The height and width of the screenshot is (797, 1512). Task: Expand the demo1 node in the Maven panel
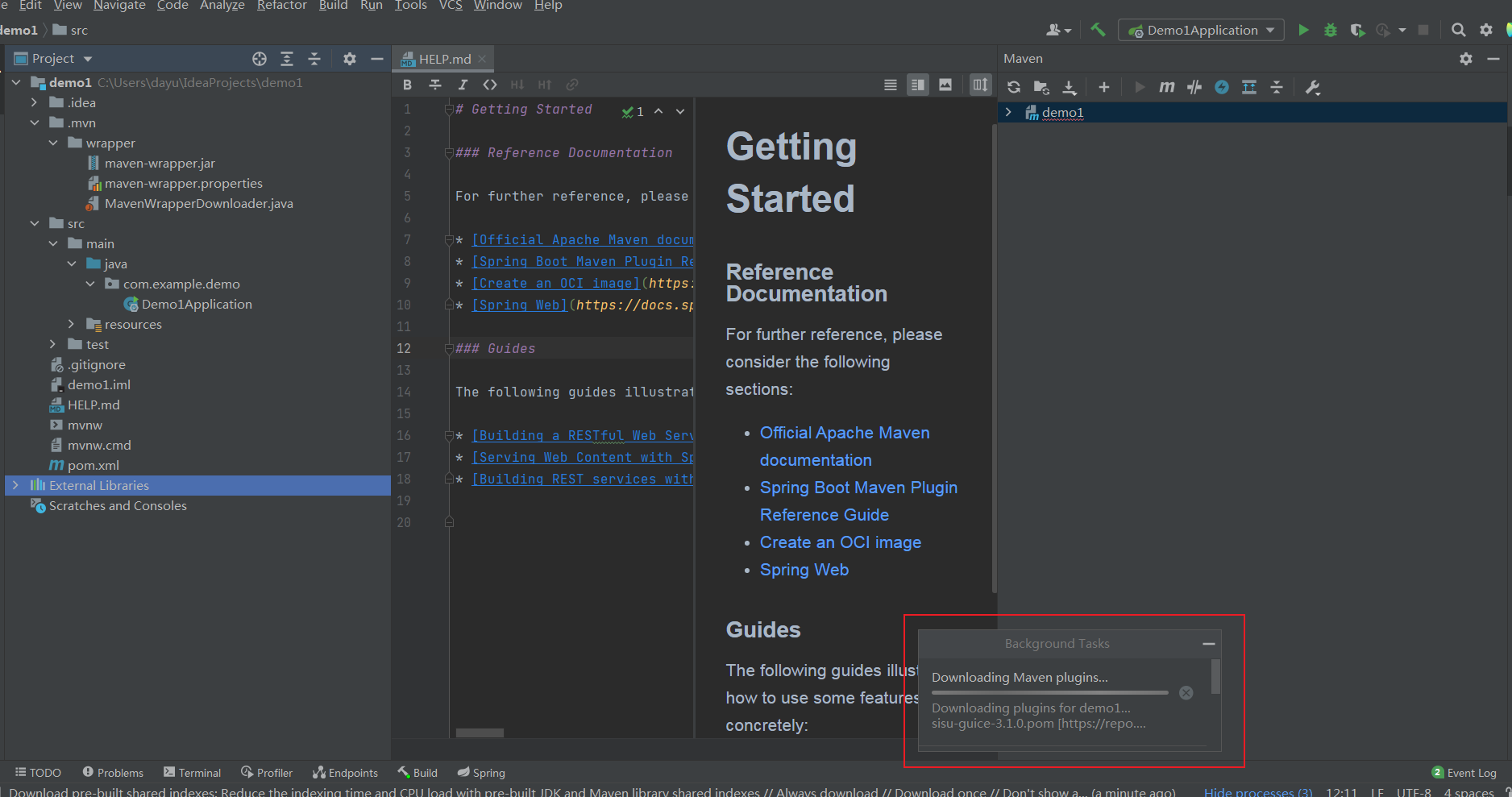pyautogui.click(x=1008, y=112)
